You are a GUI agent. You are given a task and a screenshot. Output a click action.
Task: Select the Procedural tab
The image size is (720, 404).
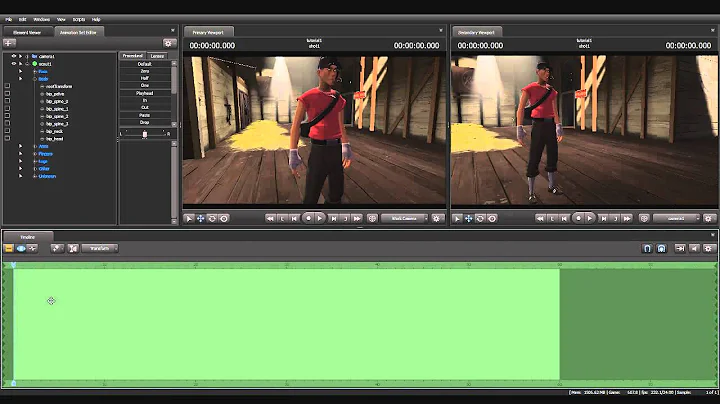(x=132, y=56)
